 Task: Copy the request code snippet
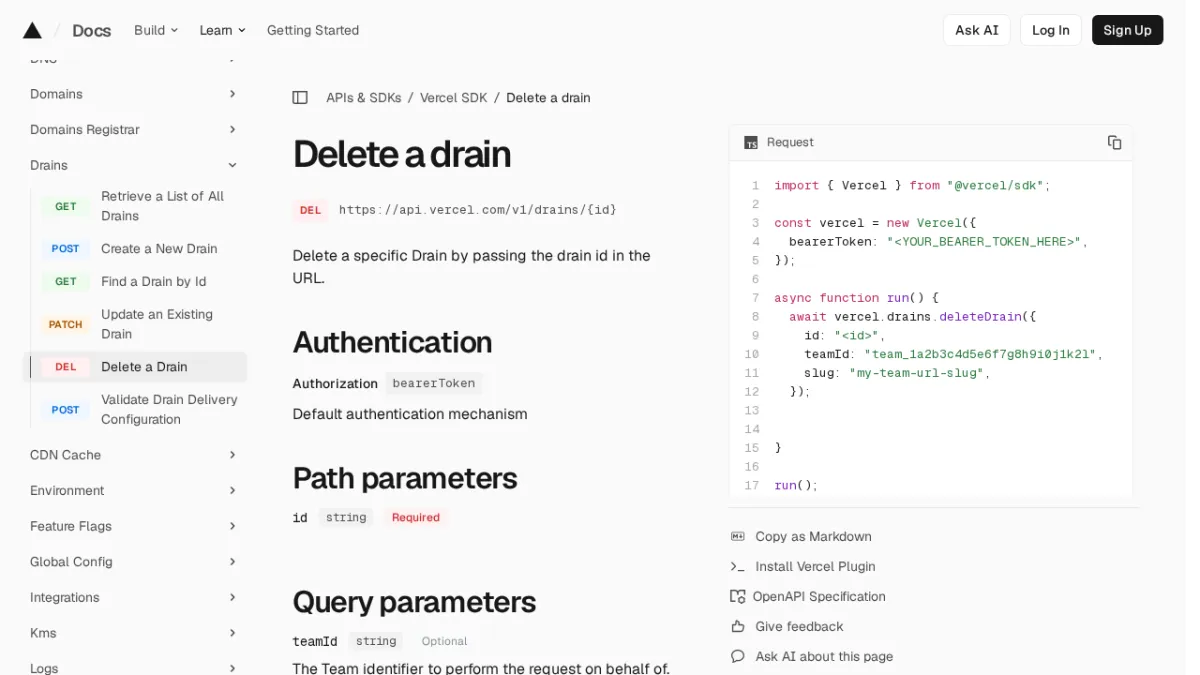(x=1114, y=142)
